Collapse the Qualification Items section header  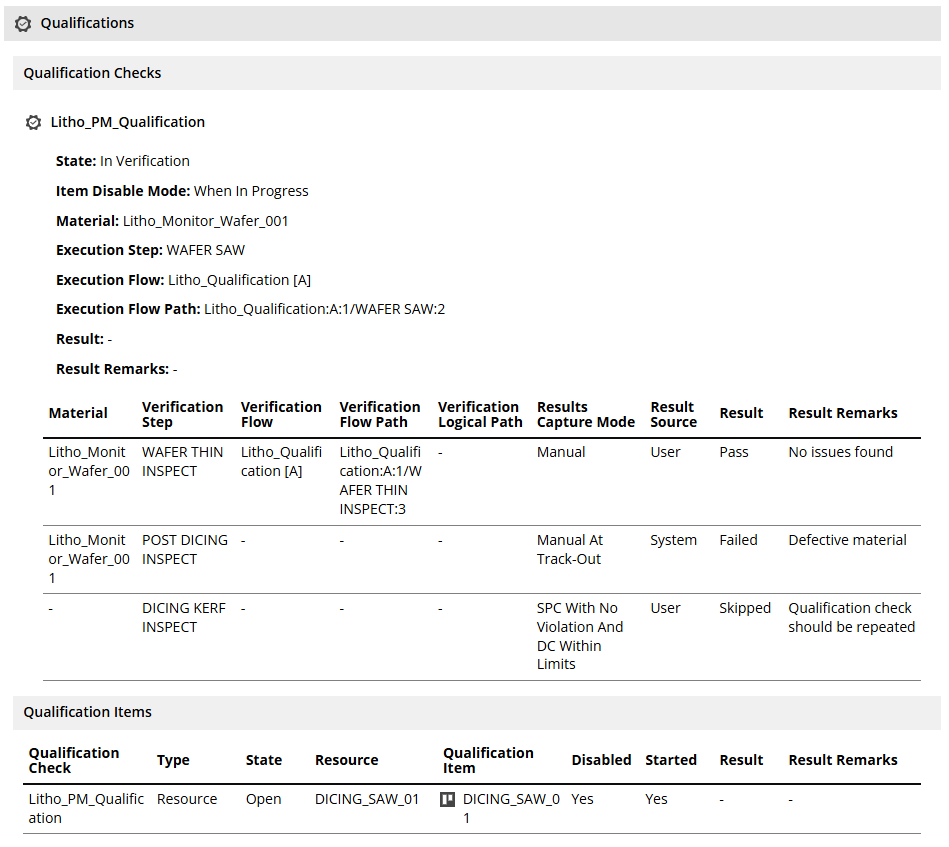coord(88,712)
